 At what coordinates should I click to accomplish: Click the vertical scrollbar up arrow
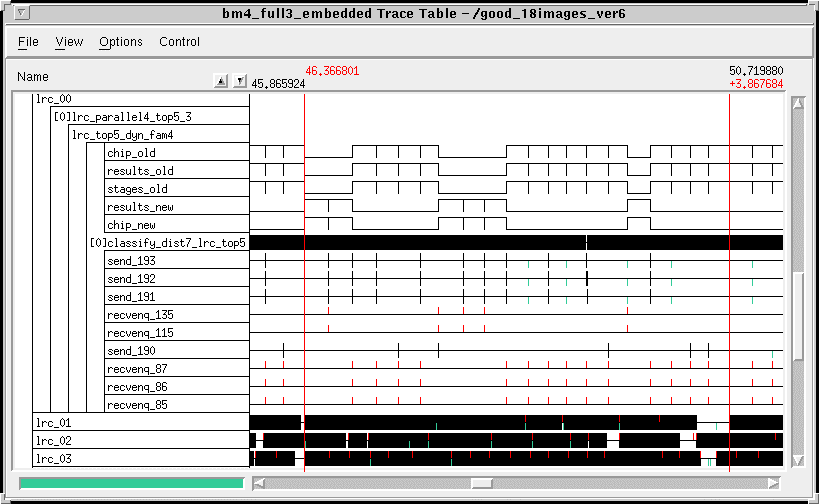tap(797, 103)
